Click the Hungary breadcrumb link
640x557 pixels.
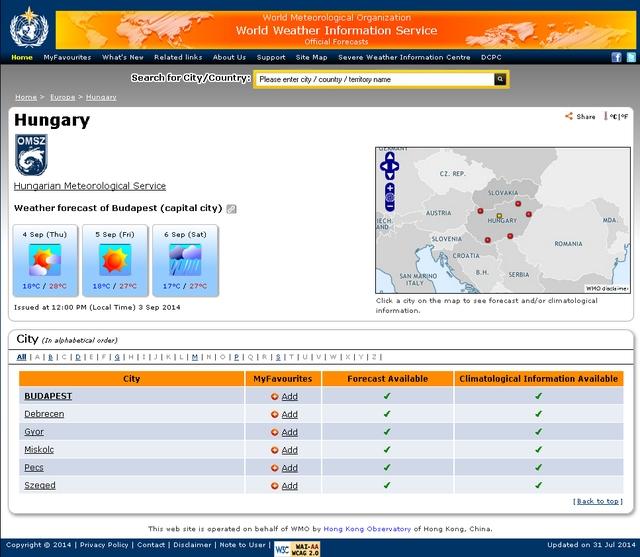[x=101, y=97]
